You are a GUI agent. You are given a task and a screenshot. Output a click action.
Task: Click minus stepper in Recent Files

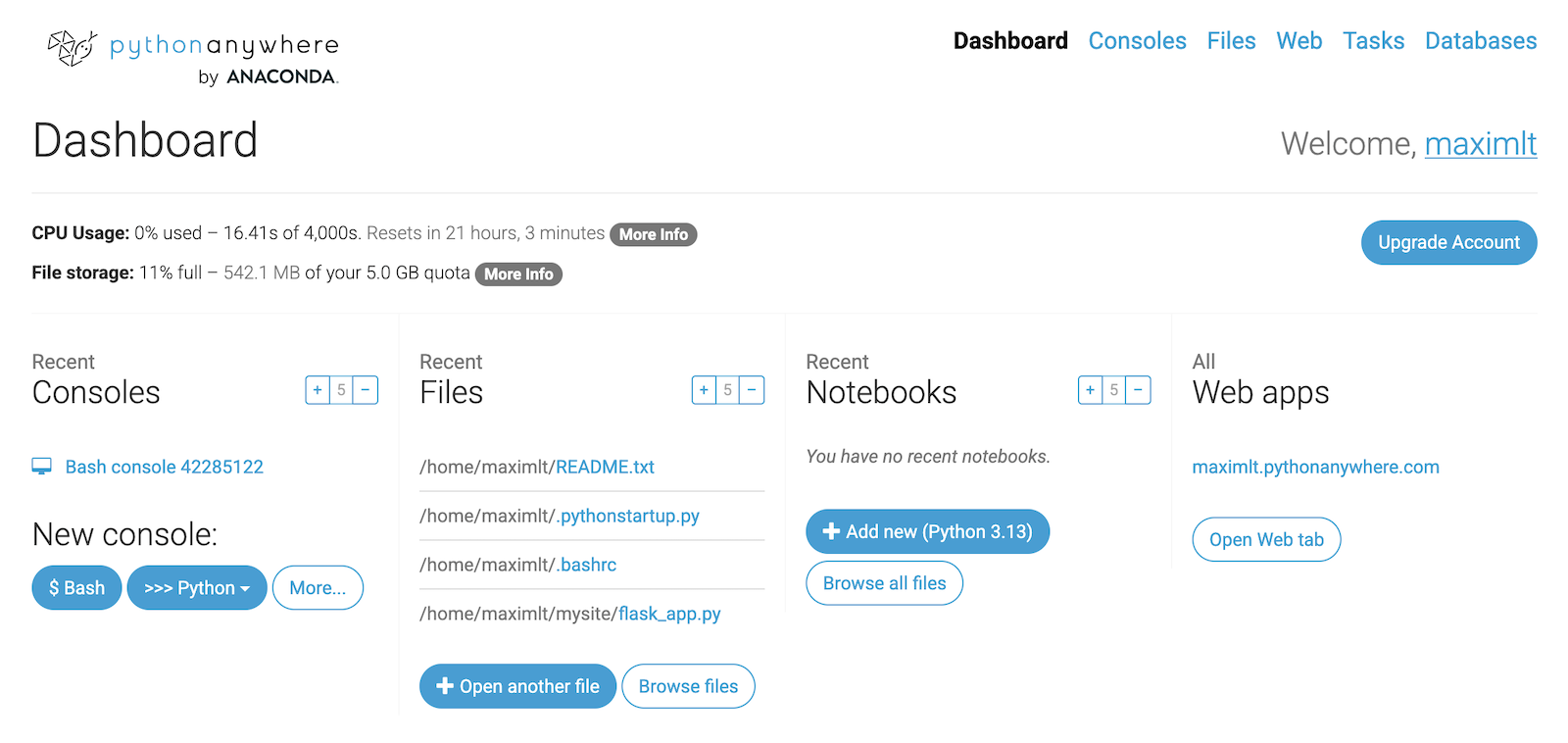coord(752,390)
